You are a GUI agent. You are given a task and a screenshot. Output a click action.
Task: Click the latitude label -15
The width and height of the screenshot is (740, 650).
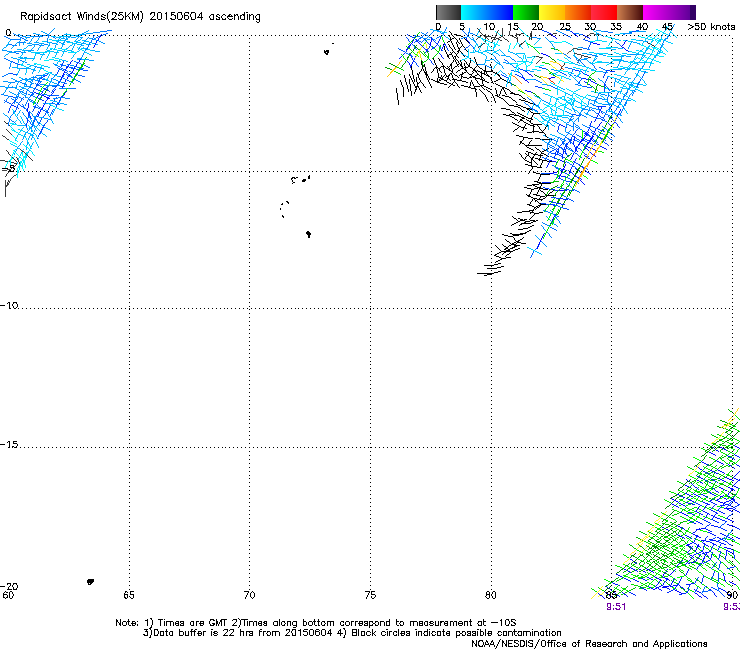(x=9, y=445)
